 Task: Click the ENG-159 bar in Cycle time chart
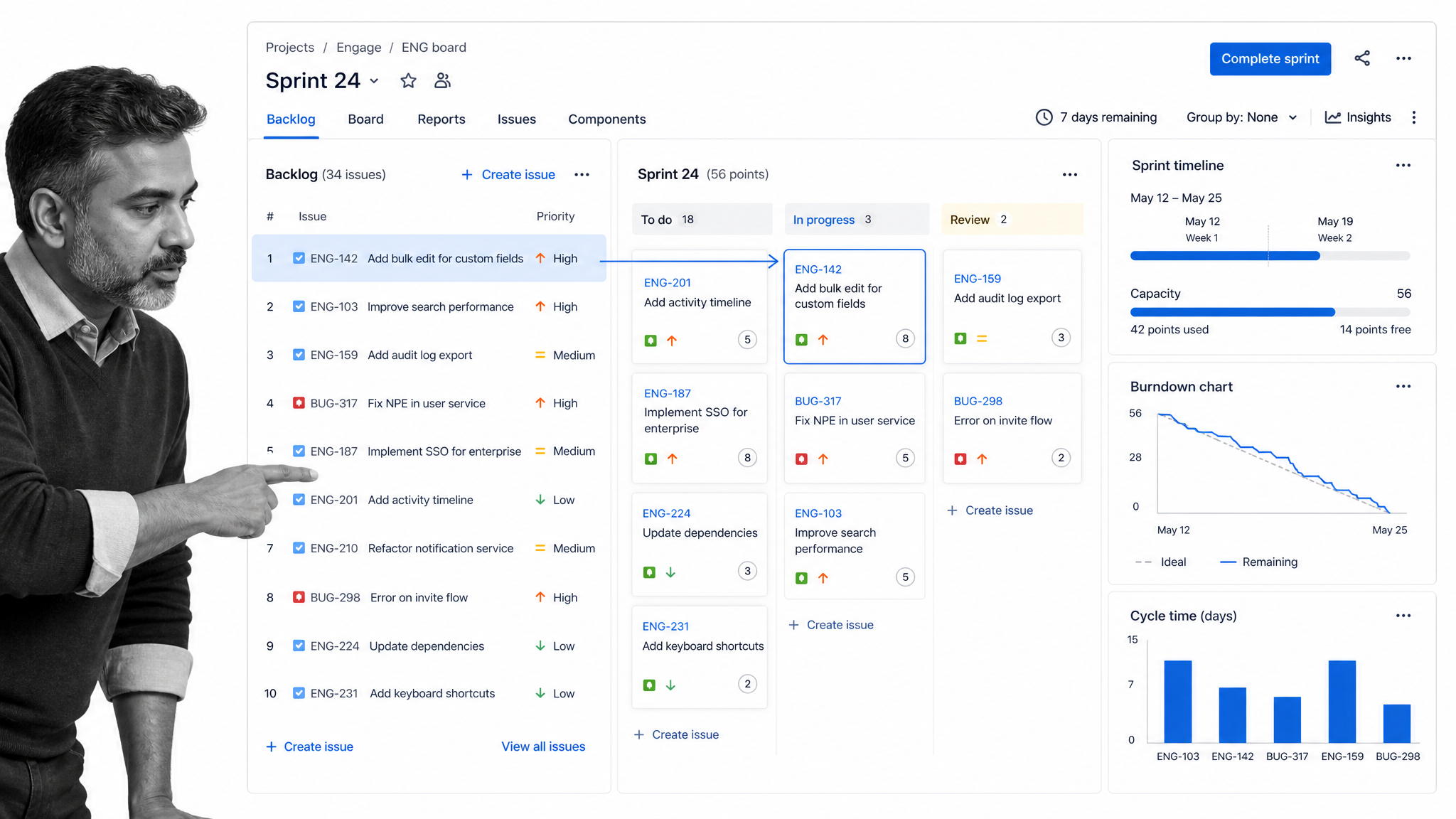(1342, 702)
